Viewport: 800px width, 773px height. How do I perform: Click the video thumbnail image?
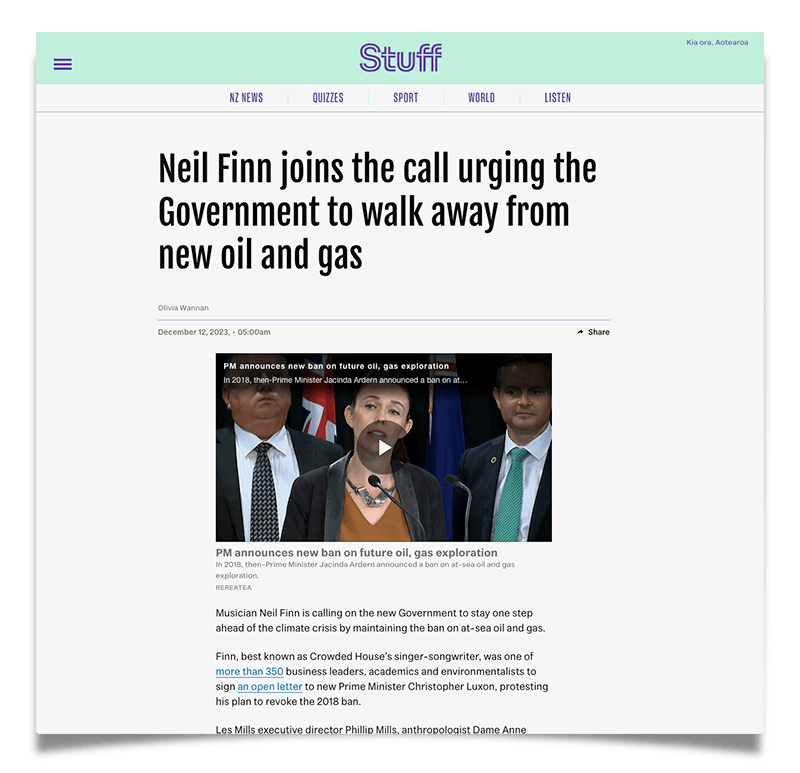[x=384, y=447]
